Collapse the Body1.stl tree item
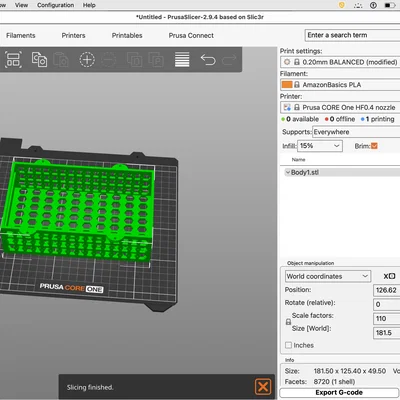The height and width of the screenshot is (400, 400). click(287, 172)
